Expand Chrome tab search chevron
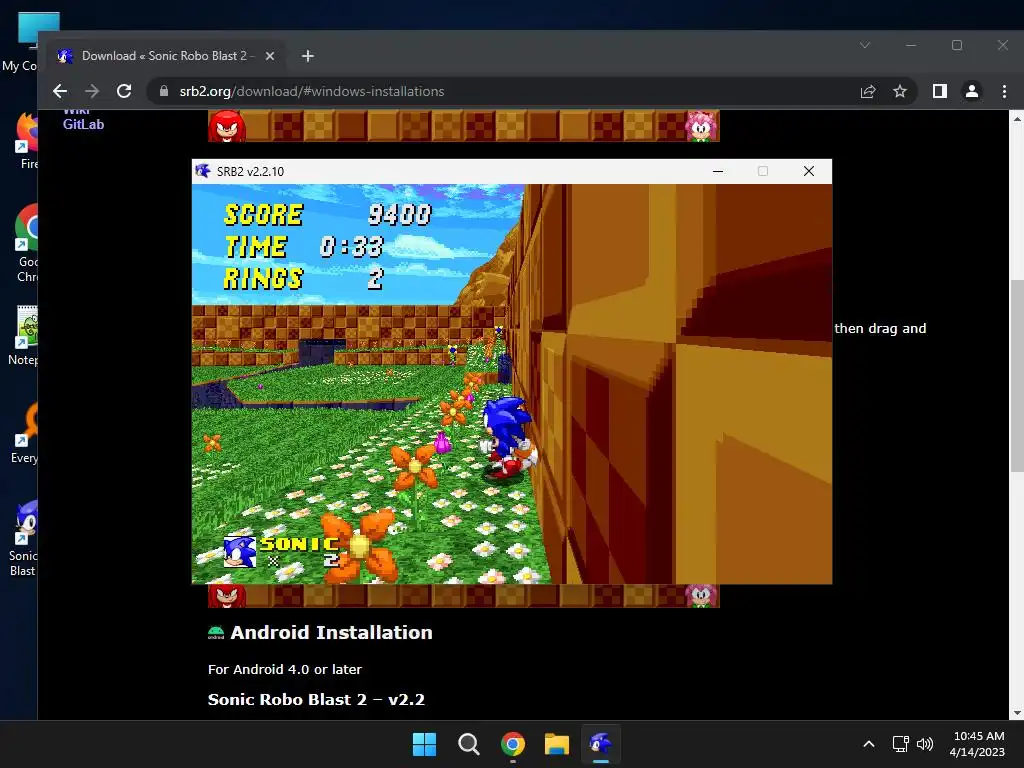 coord(865,45)
